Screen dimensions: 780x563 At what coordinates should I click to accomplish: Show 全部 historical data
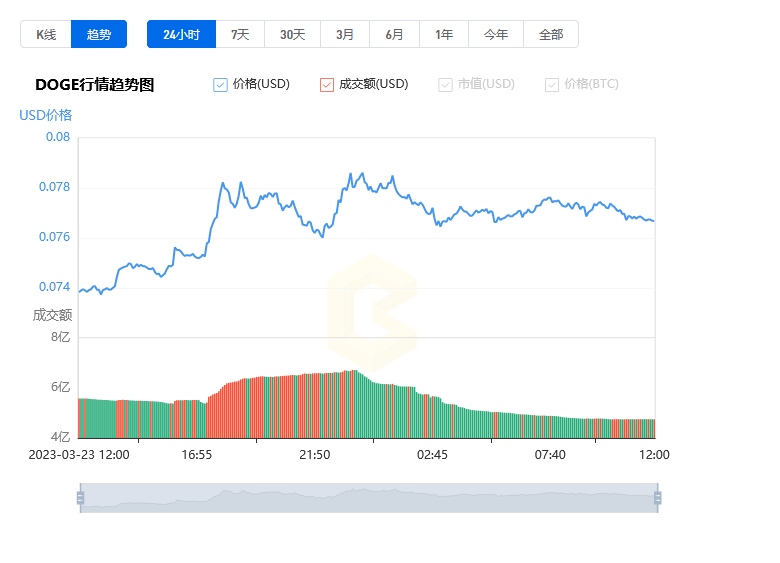coord(551,34)
